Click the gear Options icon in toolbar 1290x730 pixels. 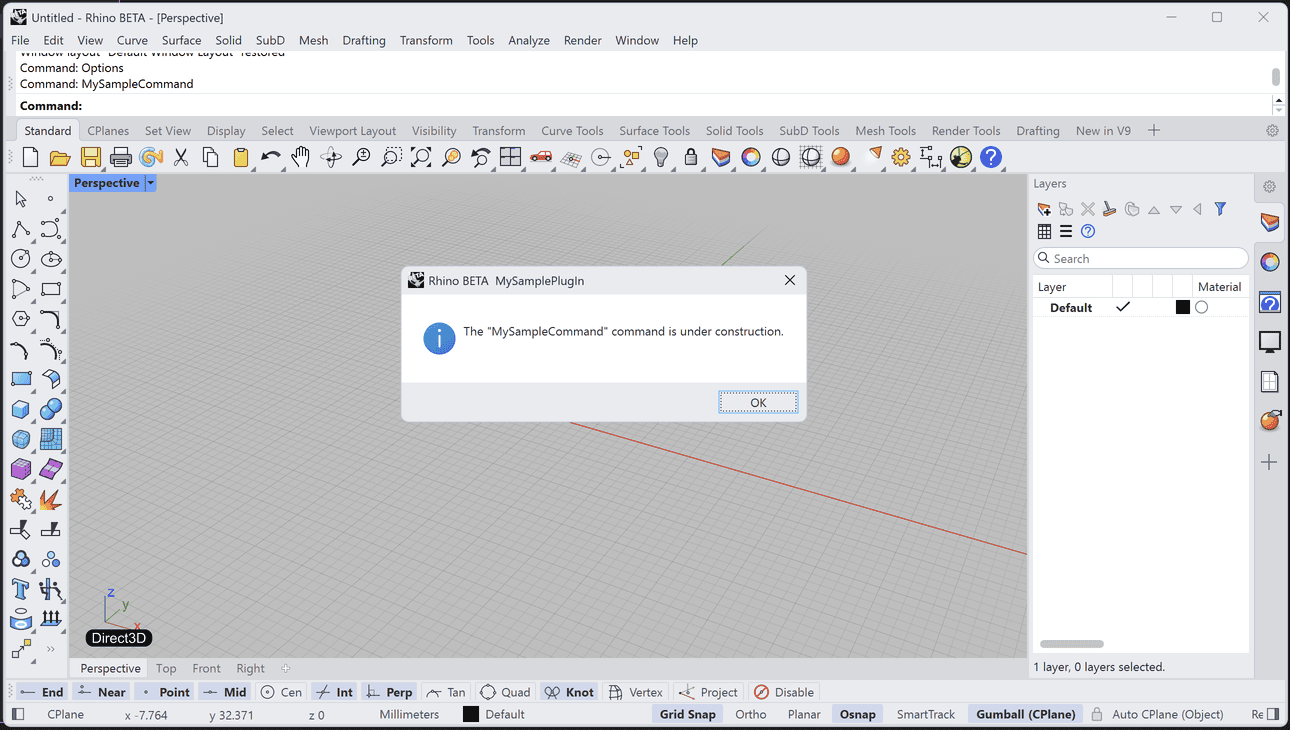click(x=901, y=157)
